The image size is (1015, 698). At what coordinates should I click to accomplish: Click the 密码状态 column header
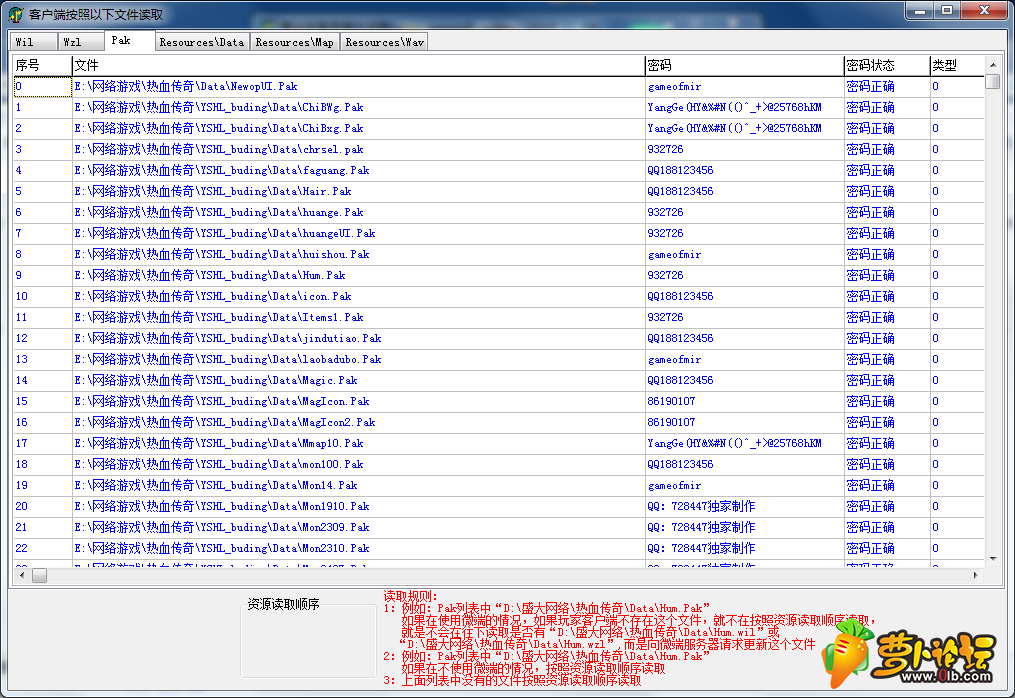point(887,65)
